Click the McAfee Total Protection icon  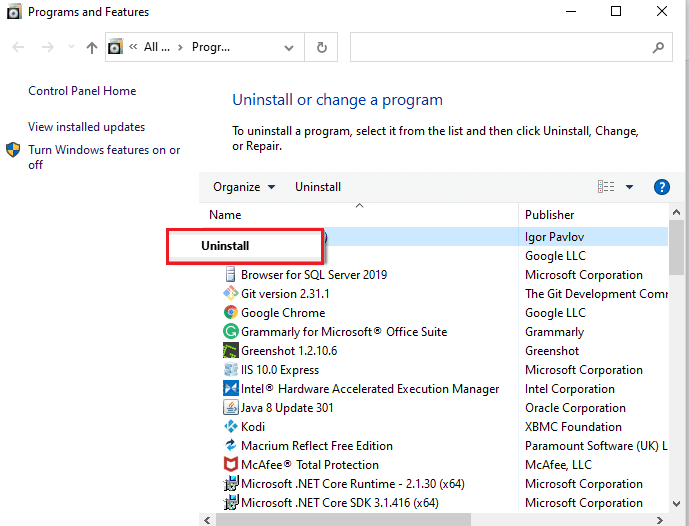[x=230, y=465]
